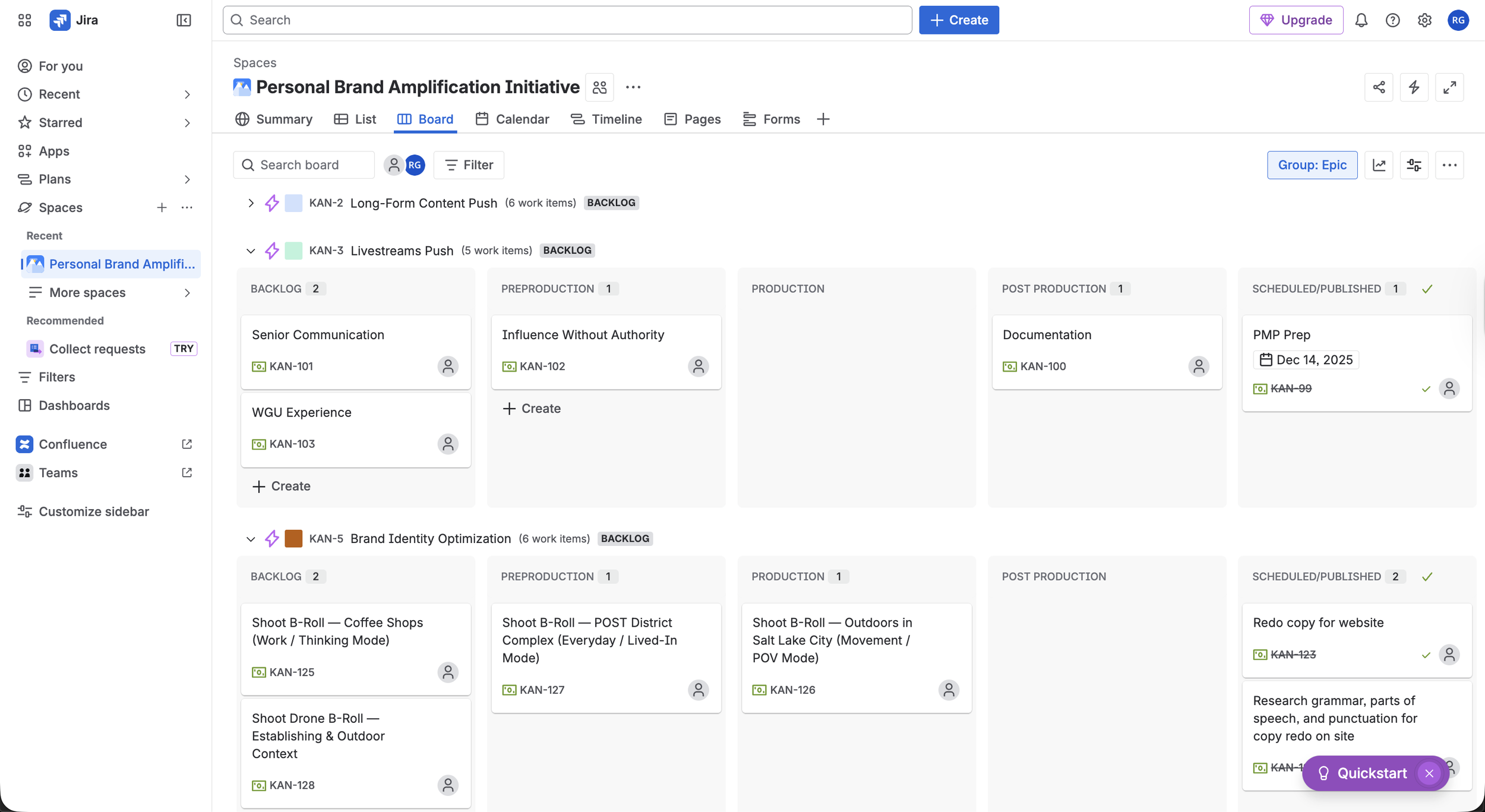Mark Senior Communication card's assignee avatar
The height and width of the screenshot is (812, 1485).
[448, 366]
